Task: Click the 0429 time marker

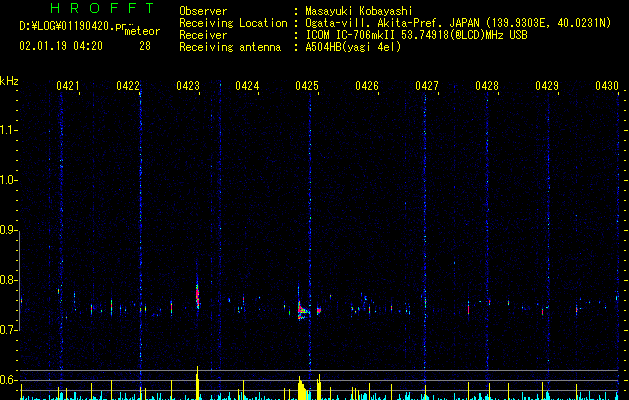Action: [547, 86]
